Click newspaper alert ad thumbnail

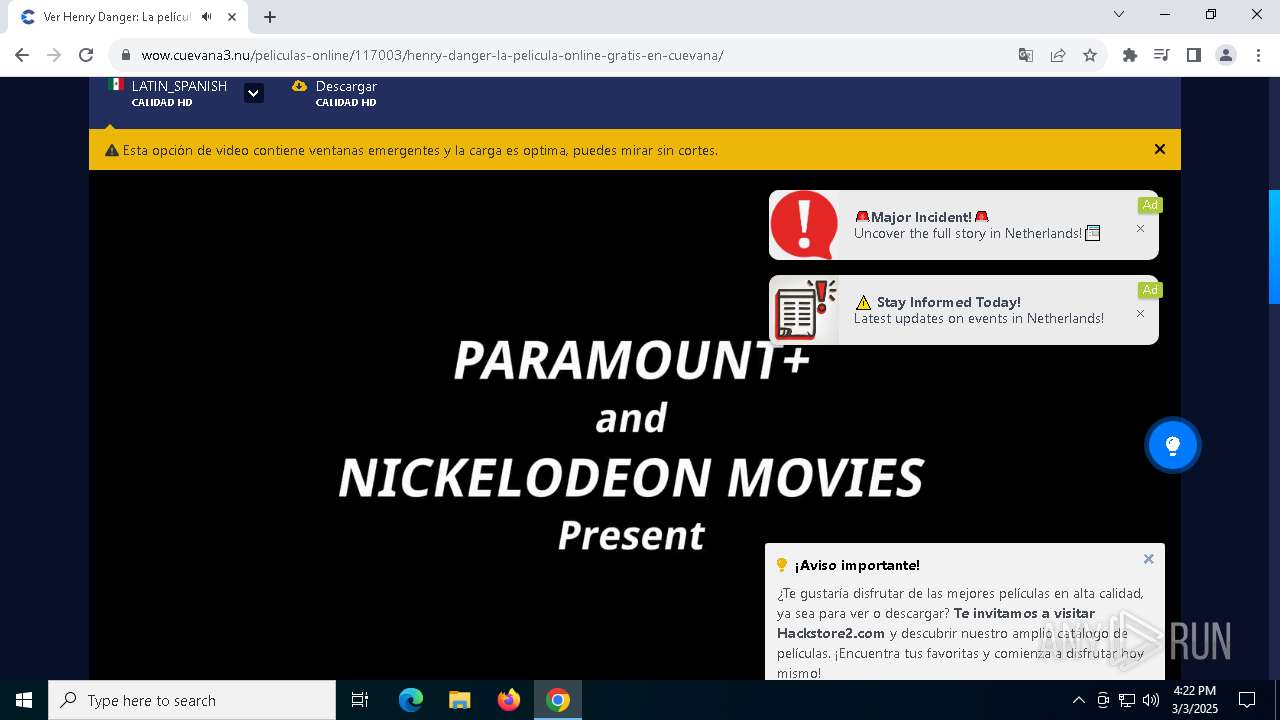point(804,310)
